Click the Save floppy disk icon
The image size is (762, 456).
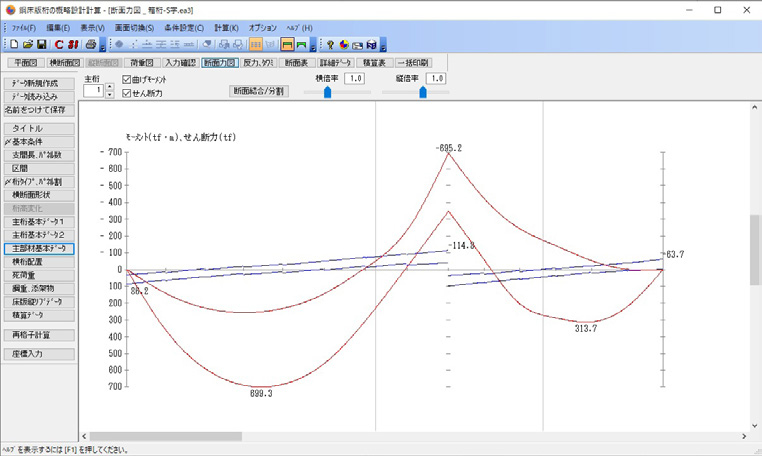coord(42,45)
